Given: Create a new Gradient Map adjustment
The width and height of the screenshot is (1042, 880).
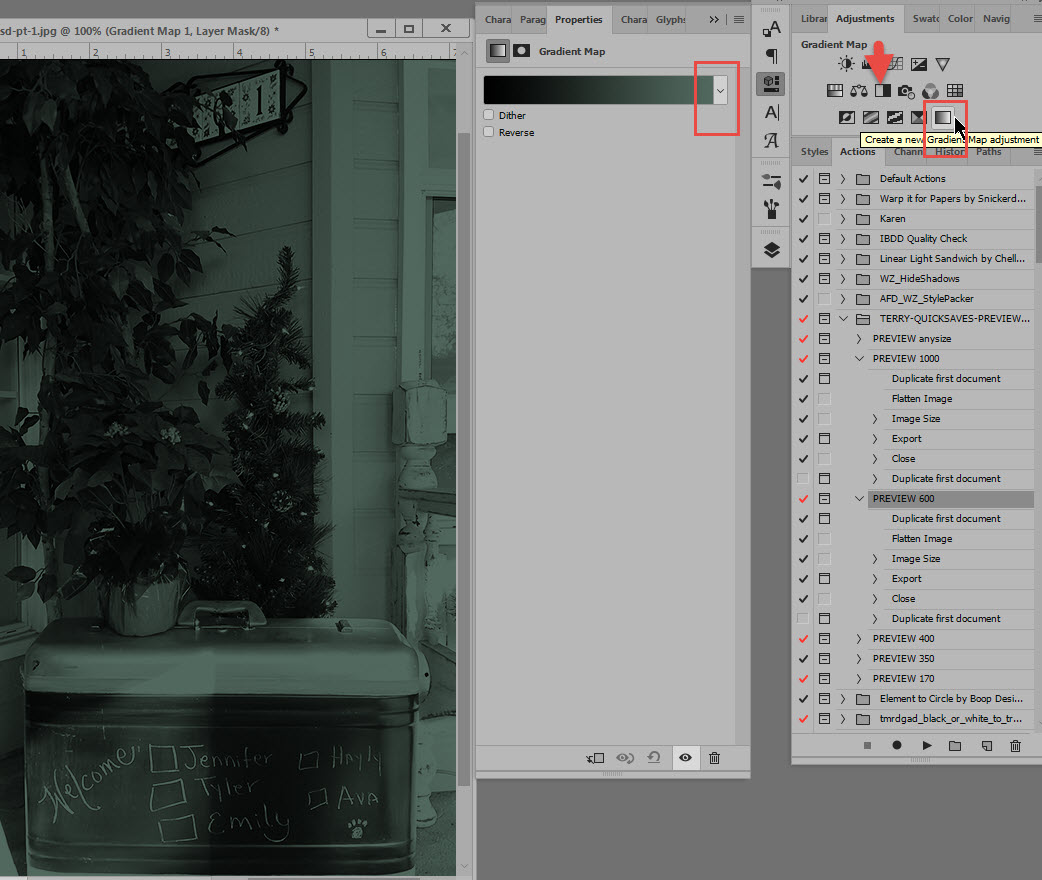Looking at the screenshot, I should 942,118.
